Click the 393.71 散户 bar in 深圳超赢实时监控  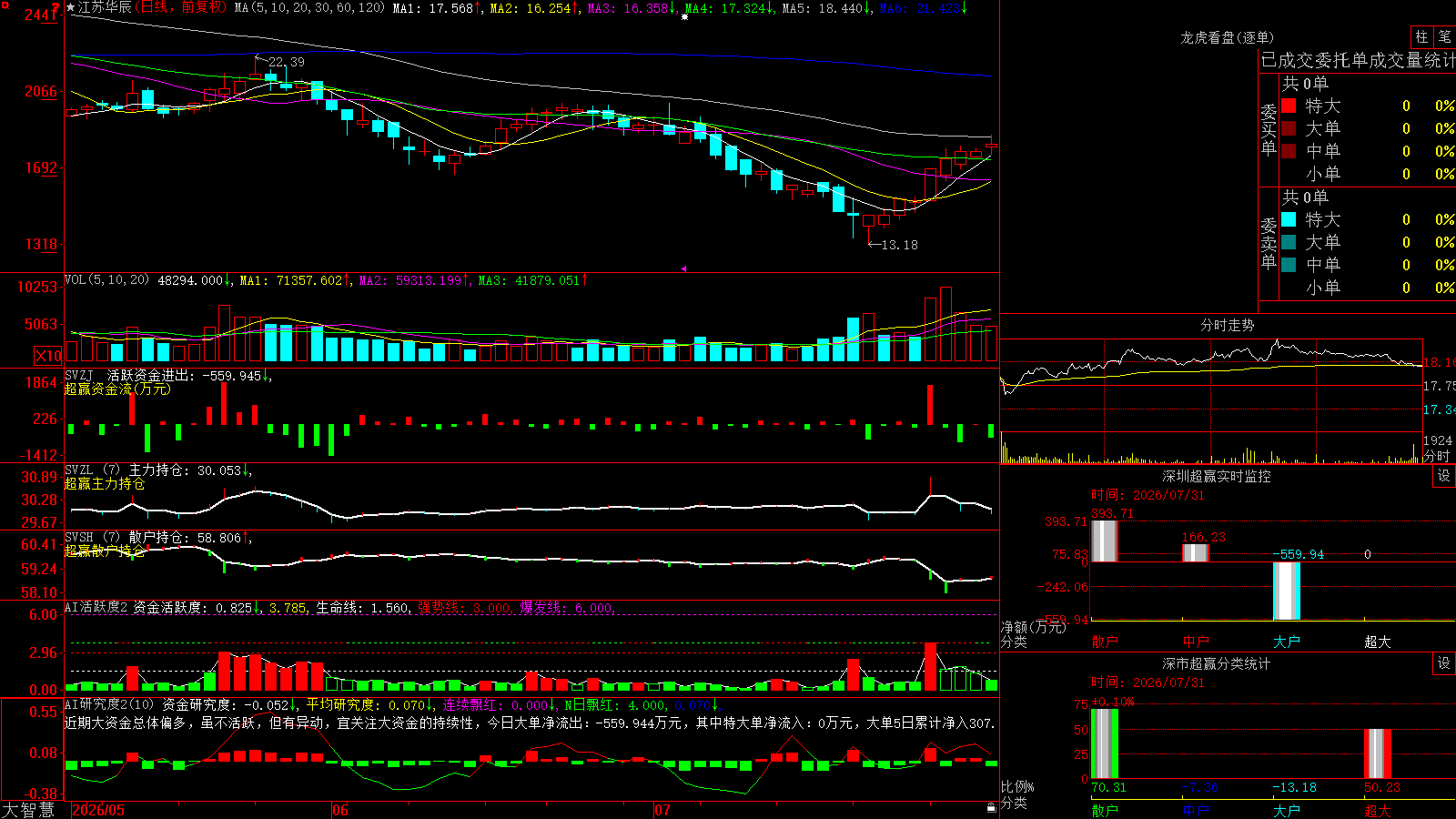1105,541
